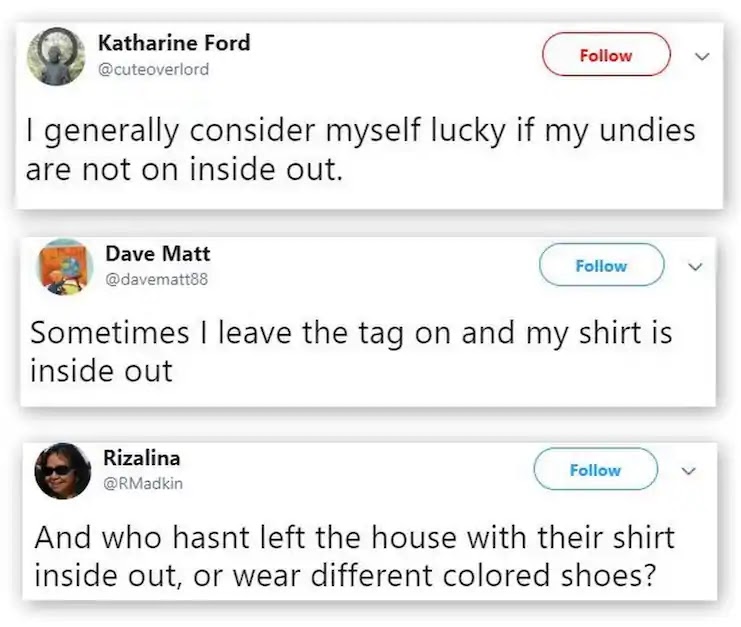Open the tweet about undies inside out
This screenshot has width=741, height=627.
(360, 148)
